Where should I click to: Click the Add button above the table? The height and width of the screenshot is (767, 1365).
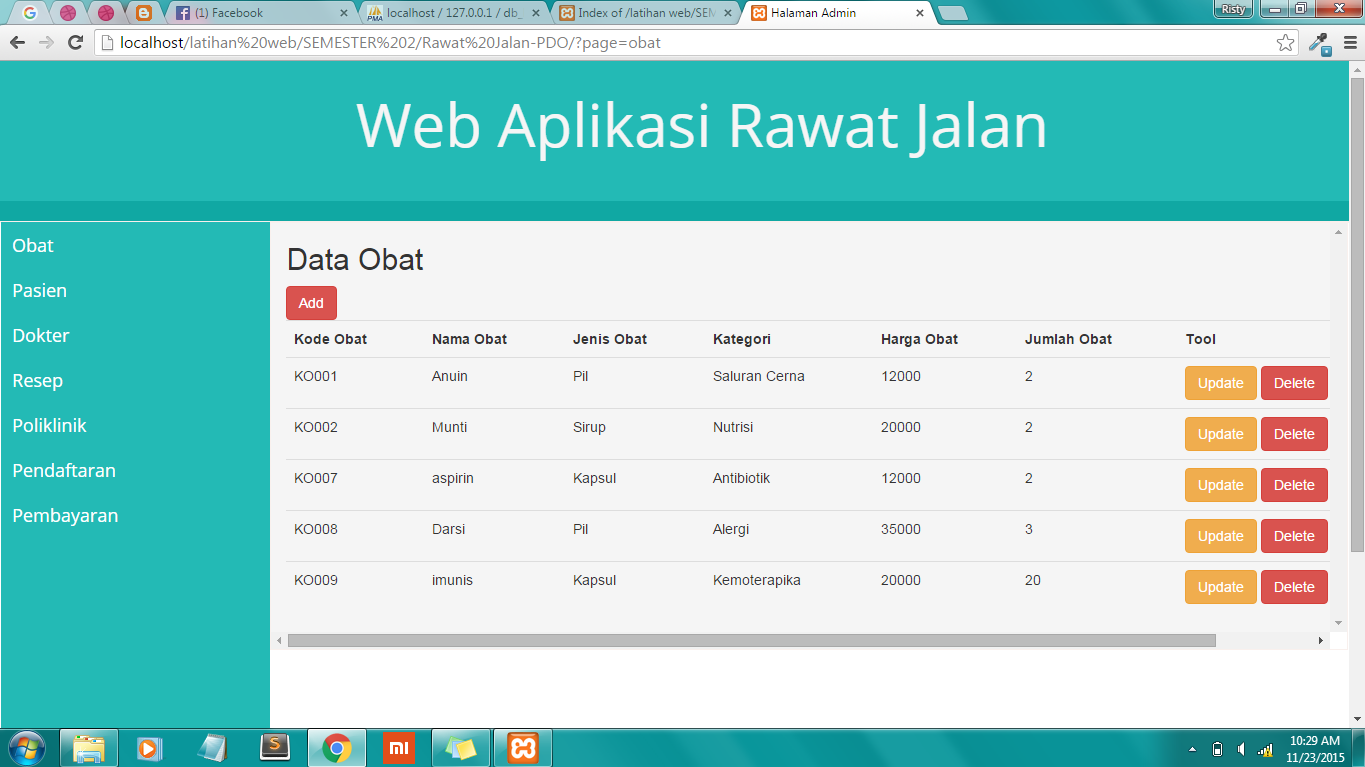coord(310,302)
